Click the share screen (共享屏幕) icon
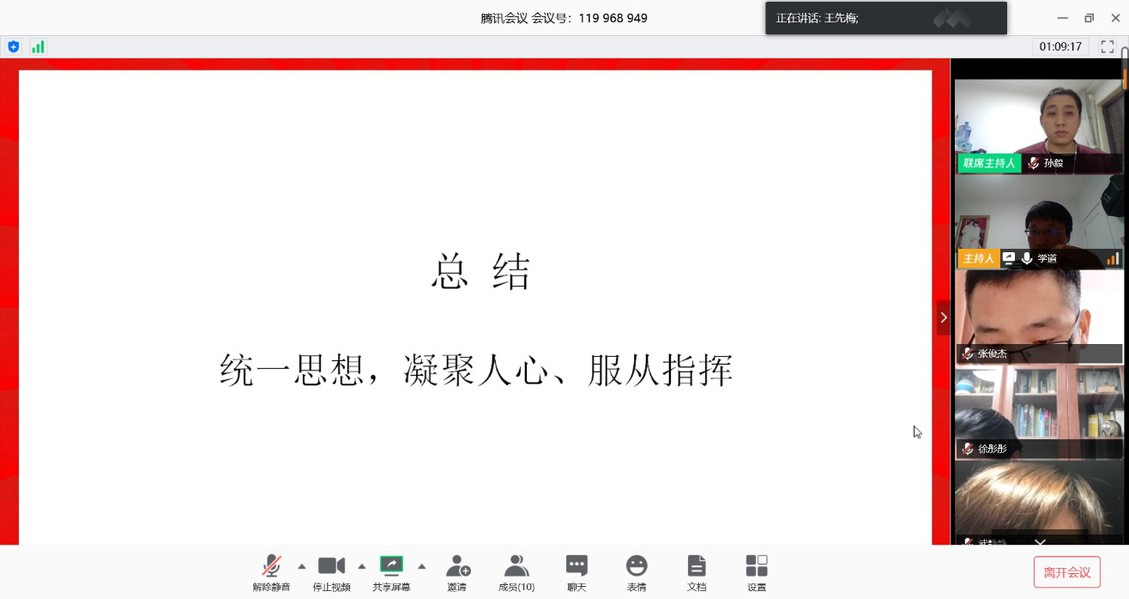Screen dimensions: 1129x599 391,573
